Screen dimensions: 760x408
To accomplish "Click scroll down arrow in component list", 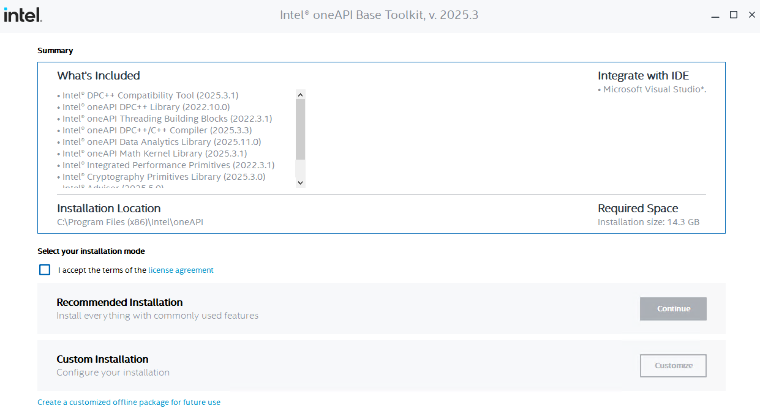I will [x=301, y=183].
